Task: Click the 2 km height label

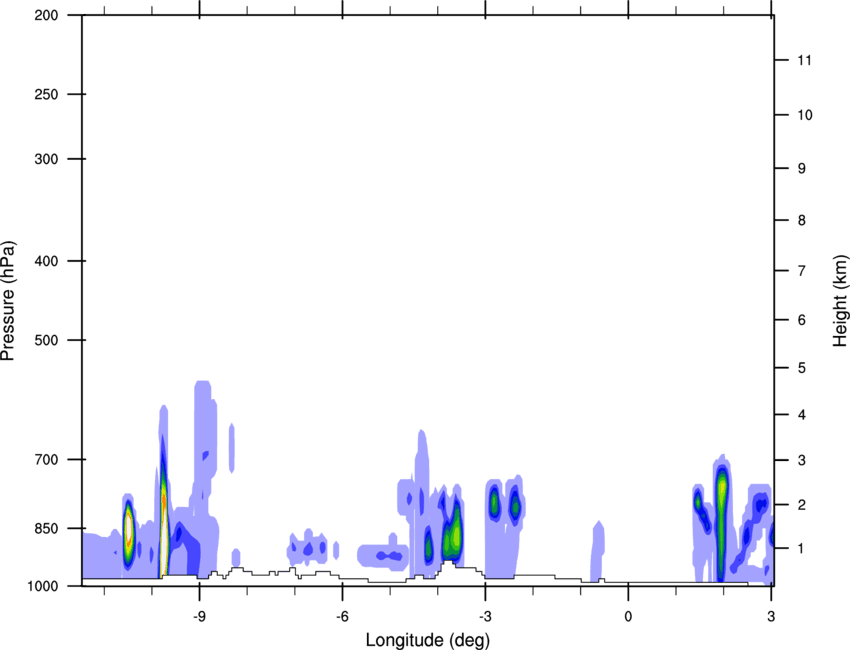Action: tap(802, 505)
